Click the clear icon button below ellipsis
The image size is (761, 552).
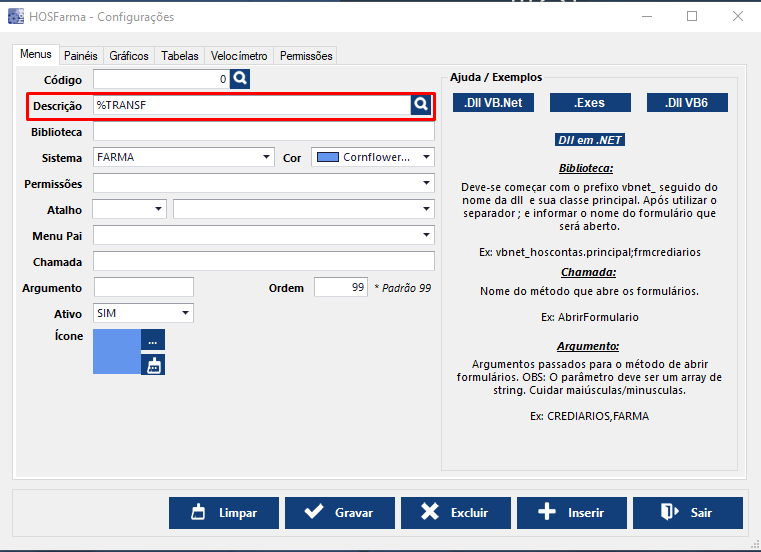153,365
